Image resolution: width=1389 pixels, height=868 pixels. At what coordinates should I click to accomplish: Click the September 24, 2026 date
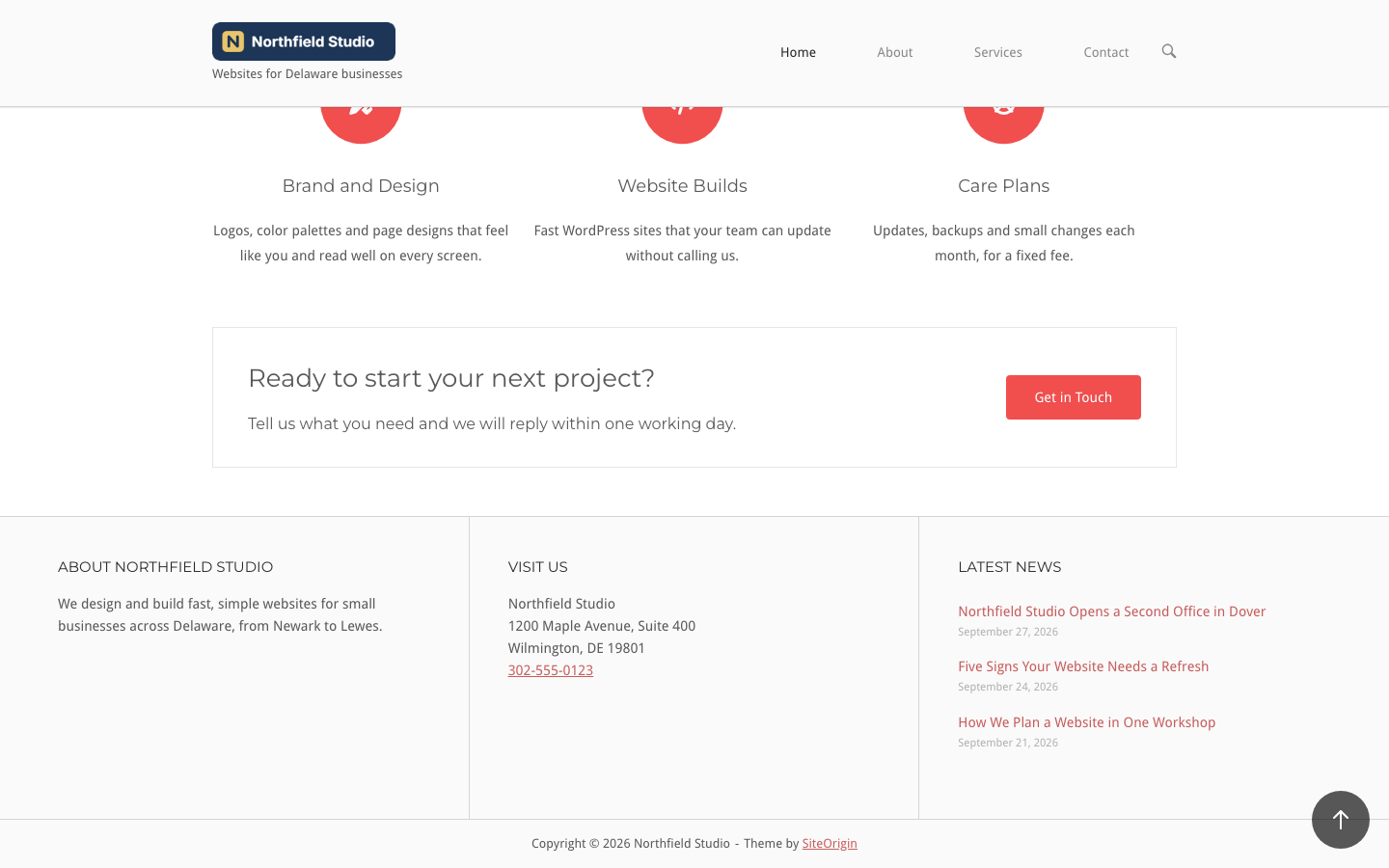pos(1008,687)
